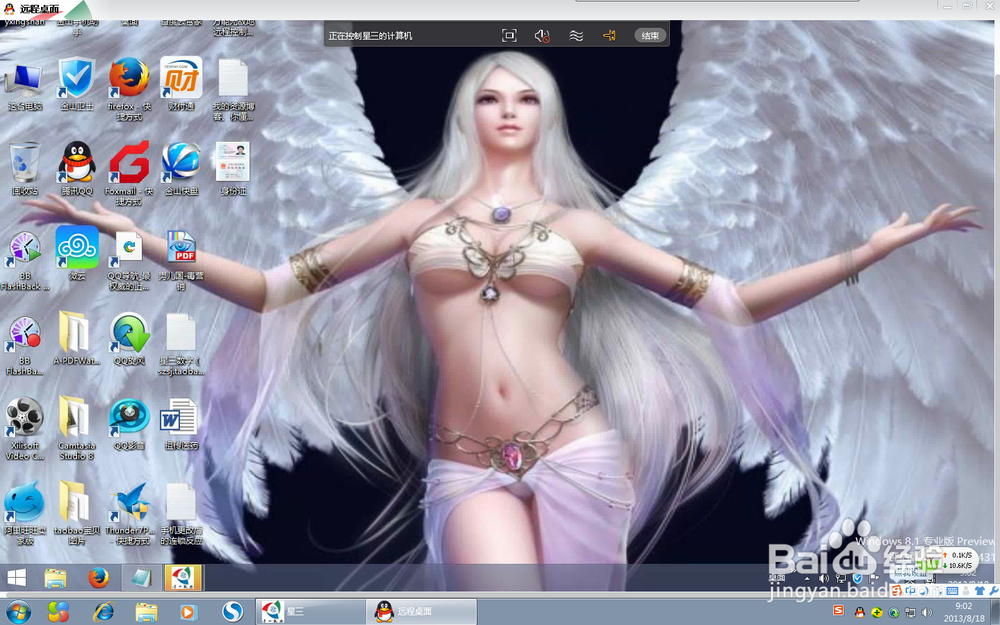This screenshot has height=625, width=1000.
Task: Open File Explorer on the remote taskbar
Action: pyautogui.click(x=55, y=578)
